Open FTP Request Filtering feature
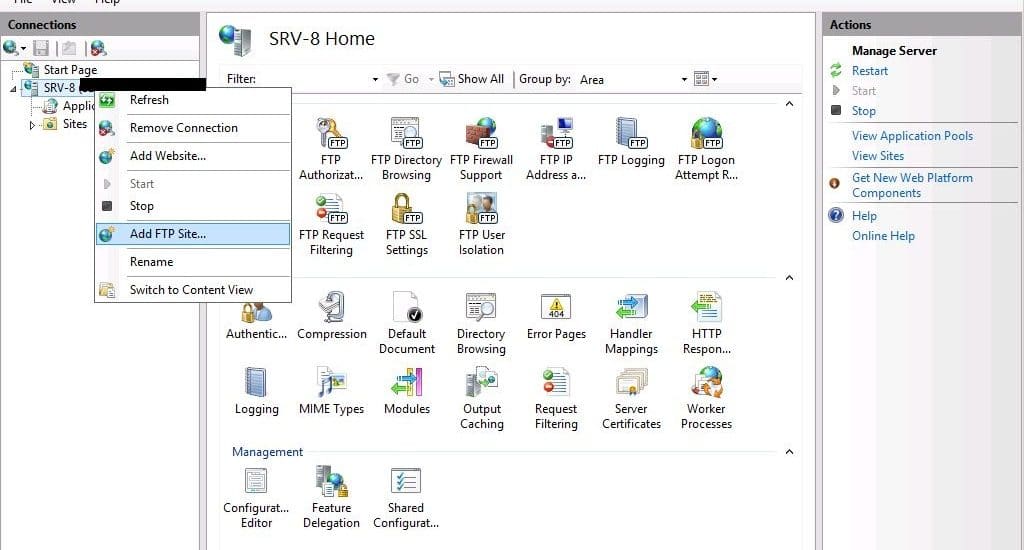Image resolution: width=1024 pixels, height=550 pixels. [331, 224]
